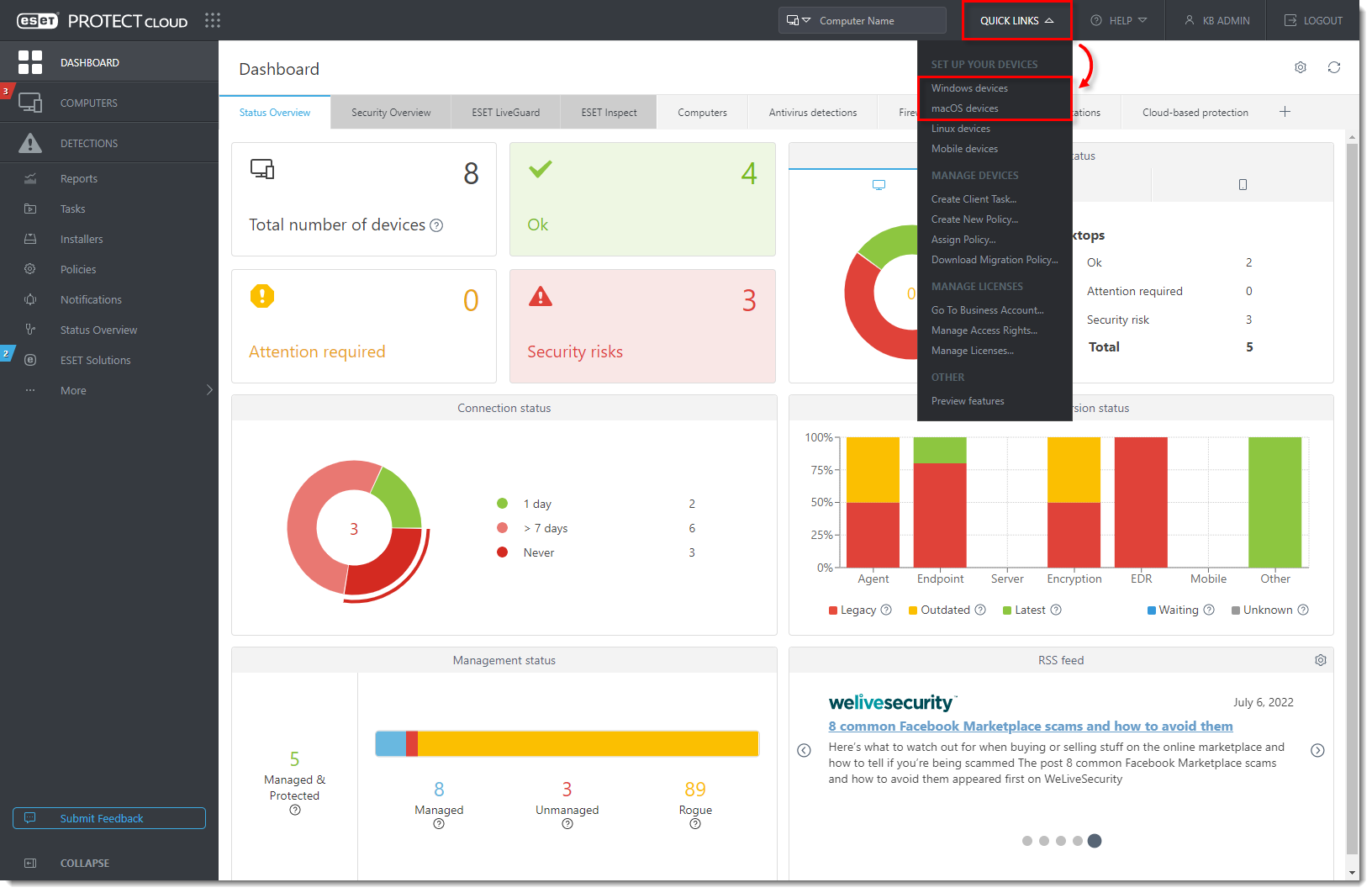Choose Go To Business Account menu item
The image size is (1372, 893).
pyautogui.click(x=987, y=310)
